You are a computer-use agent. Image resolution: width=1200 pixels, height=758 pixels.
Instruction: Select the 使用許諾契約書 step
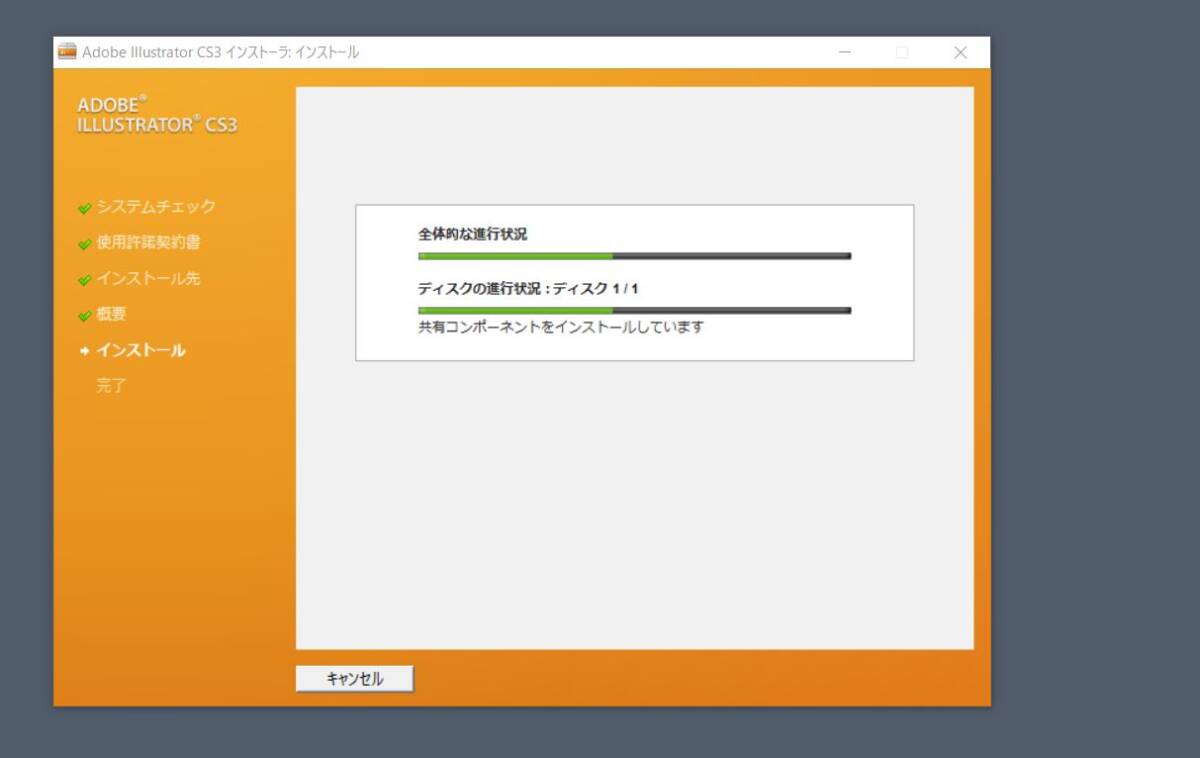(x=148, y=243)
